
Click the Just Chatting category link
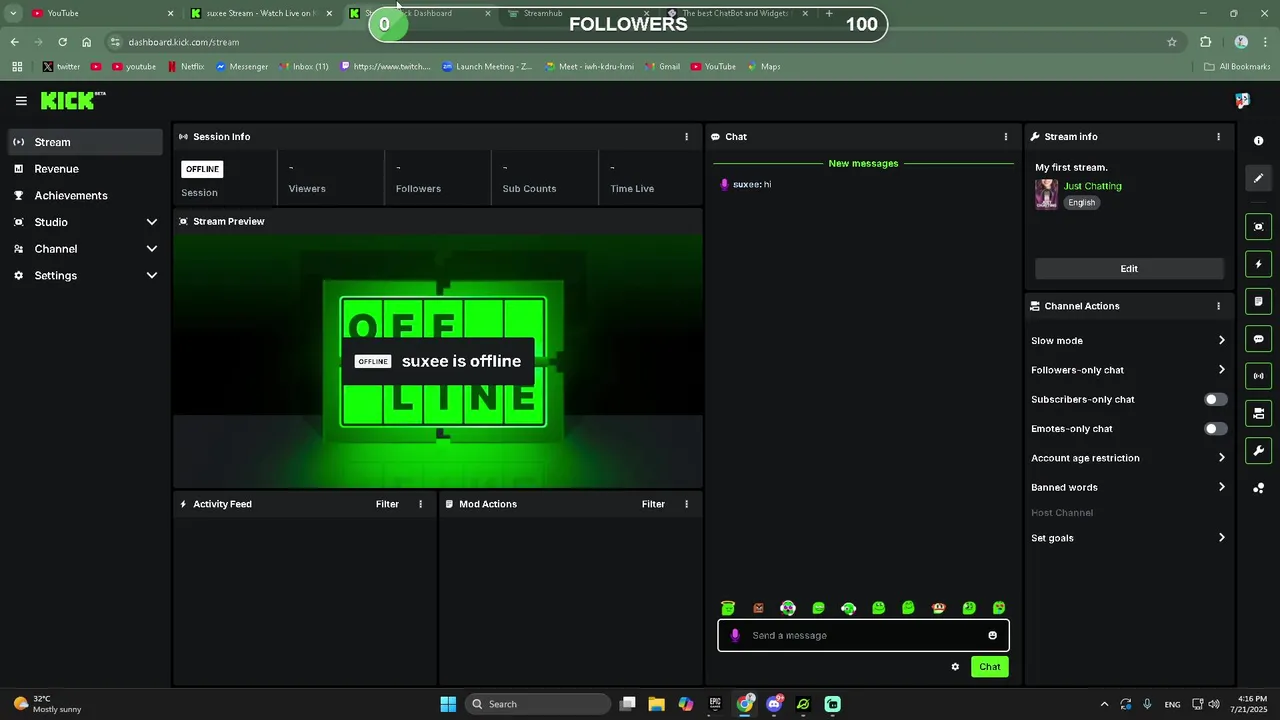point(1092,186)
